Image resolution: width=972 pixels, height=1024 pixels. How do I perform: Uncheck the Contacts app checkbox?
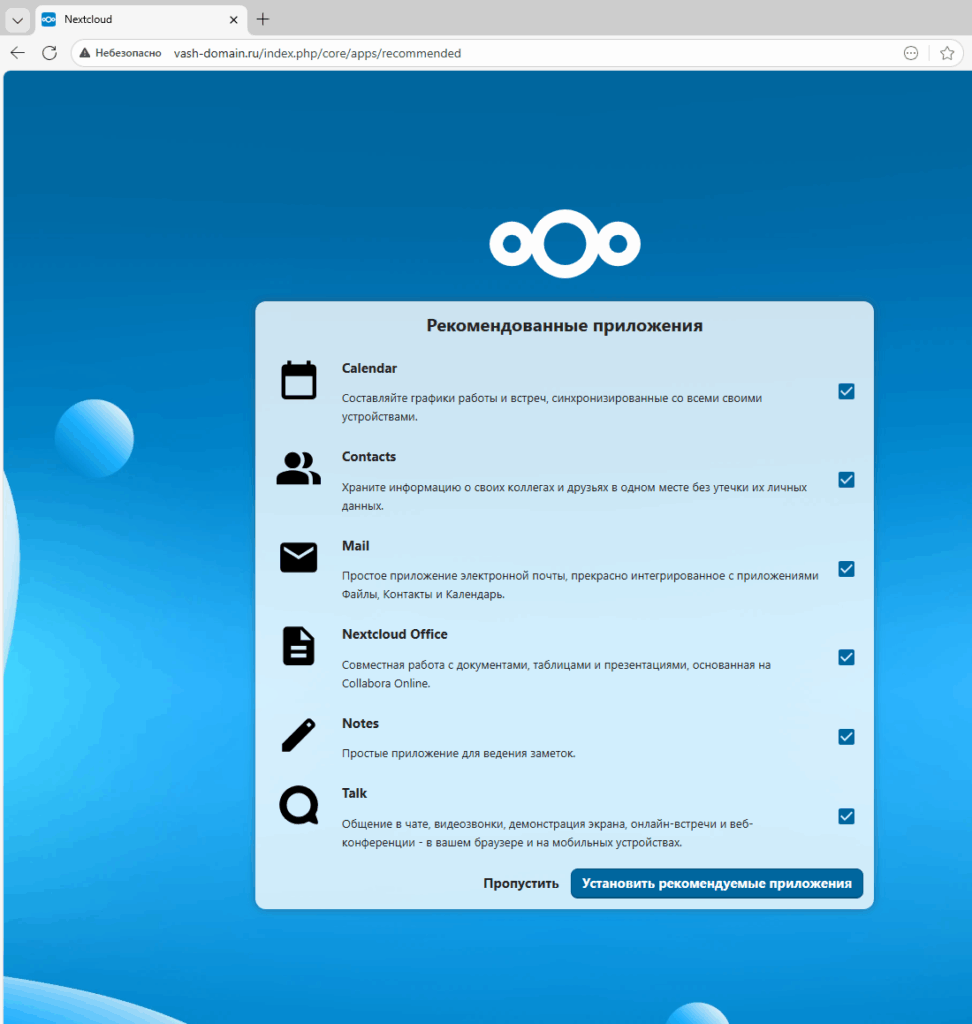pos(847,480)
